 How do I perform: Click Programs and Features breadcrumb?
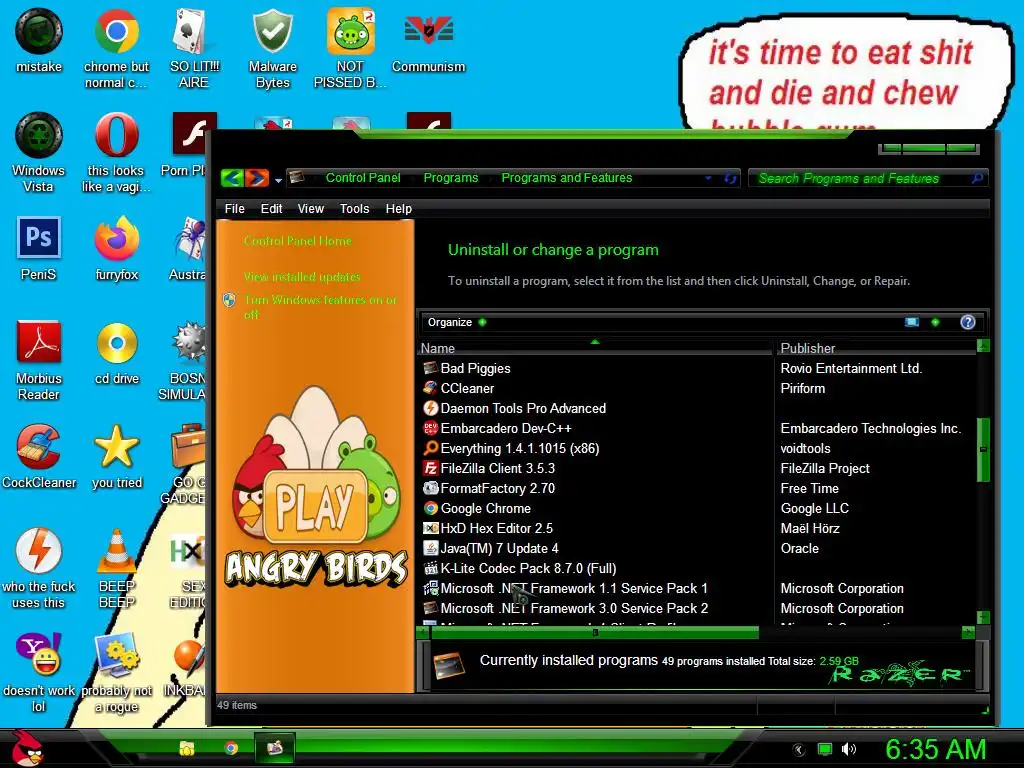(x=567, y=178)
